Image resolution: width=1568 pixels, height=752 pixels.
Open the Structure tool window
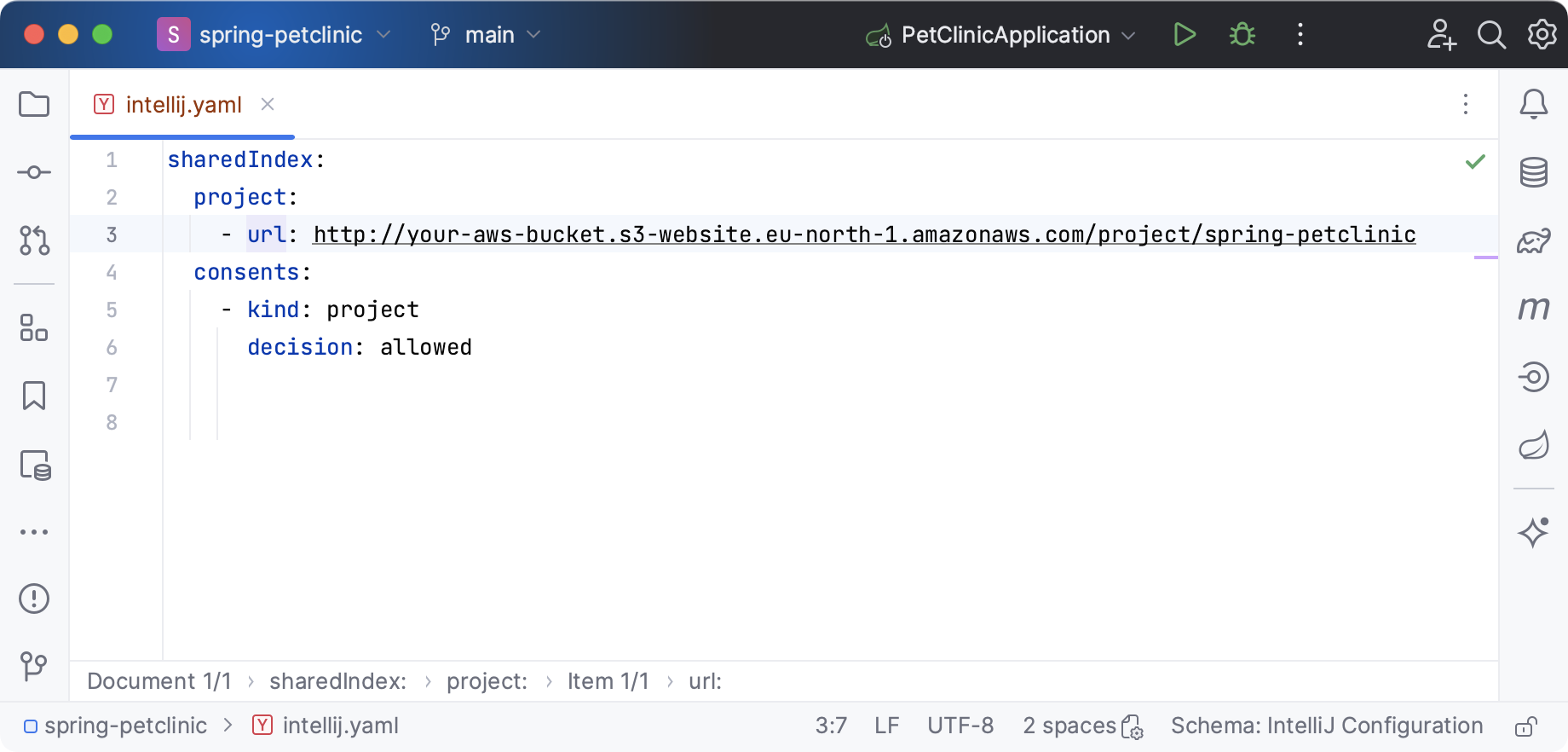[x=34, y=327]
